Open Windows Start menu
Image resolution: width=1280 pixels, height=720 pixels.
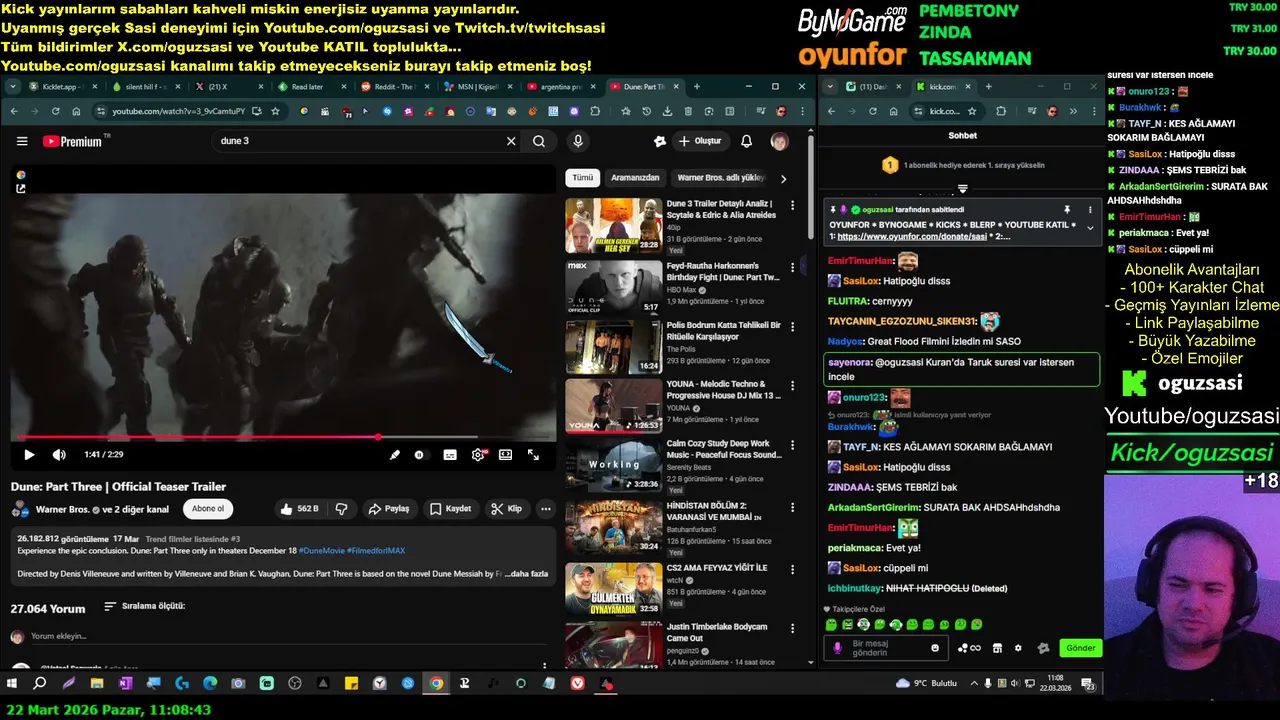click(x=12, y=684)
